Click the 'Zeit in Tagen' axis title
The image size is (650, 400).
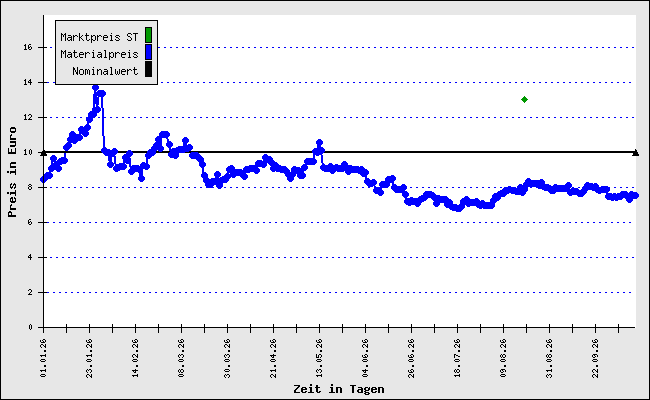pyautogui.click(x=339, y=389)
